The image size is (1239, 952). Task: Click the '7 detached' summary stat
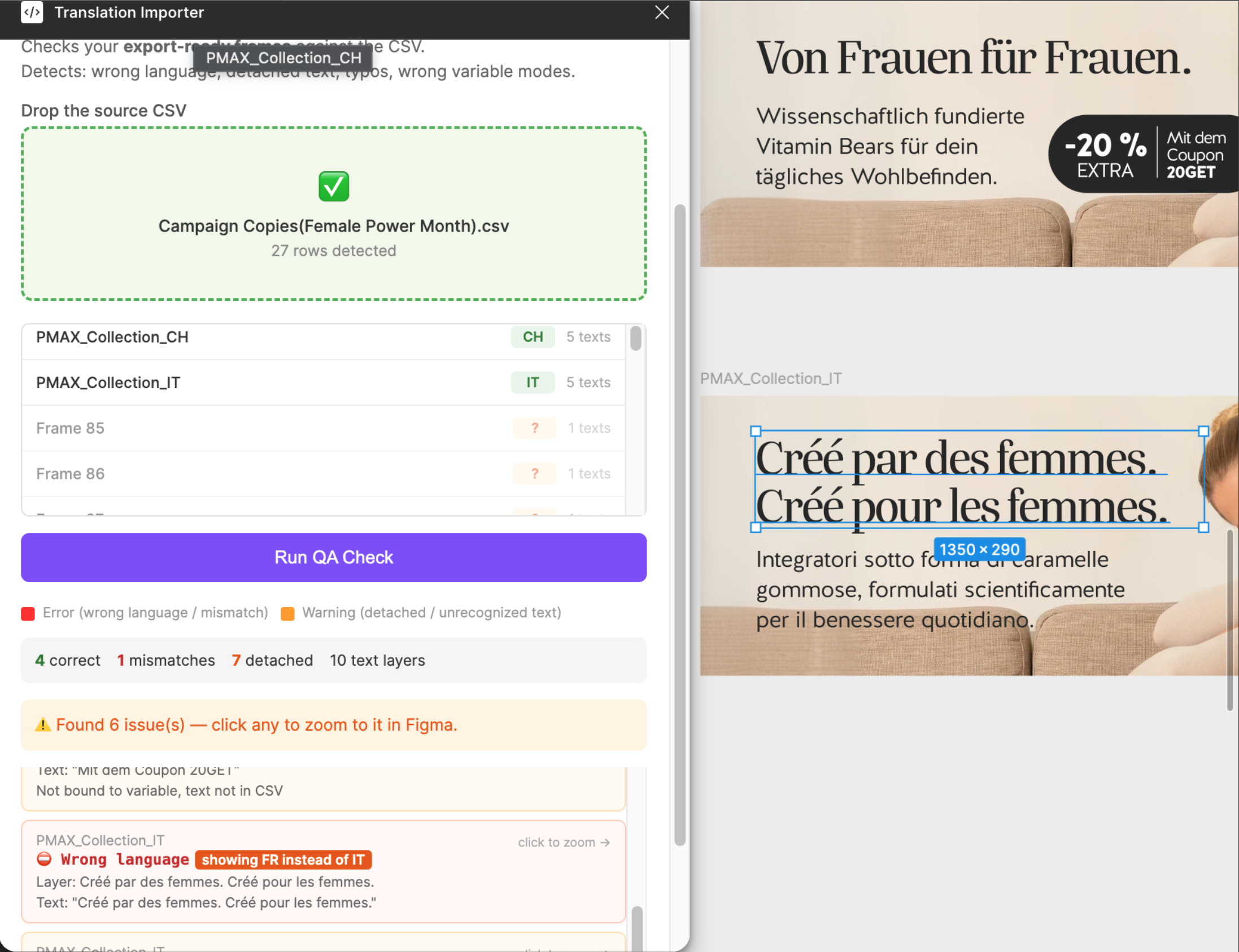point(272,660)
